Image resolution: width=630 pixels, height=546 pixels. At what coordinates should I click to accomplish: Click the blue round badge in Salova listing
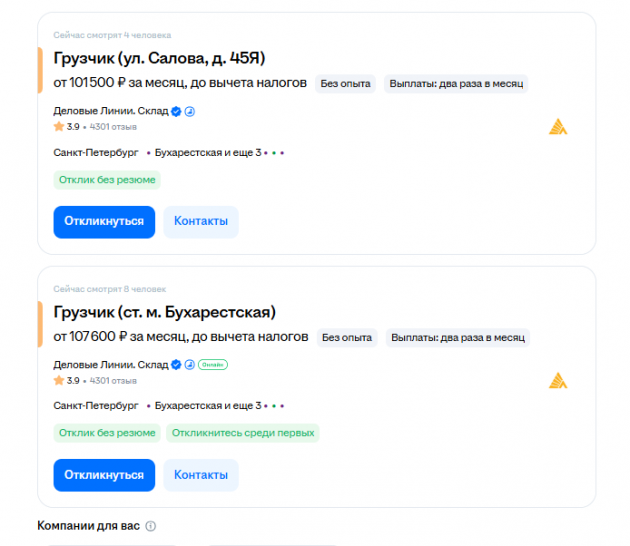coord(188,111)
